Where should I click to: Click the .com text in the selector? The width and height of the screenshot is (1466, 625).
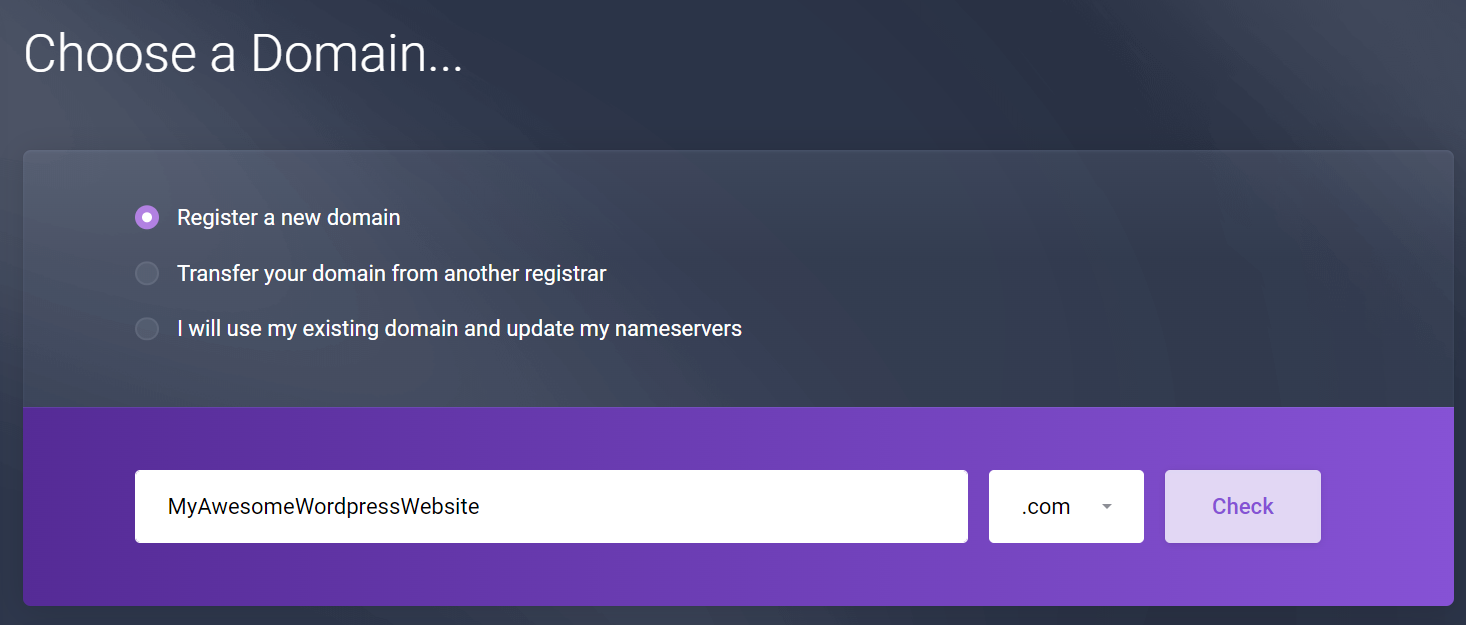[x=1045, y=507]
